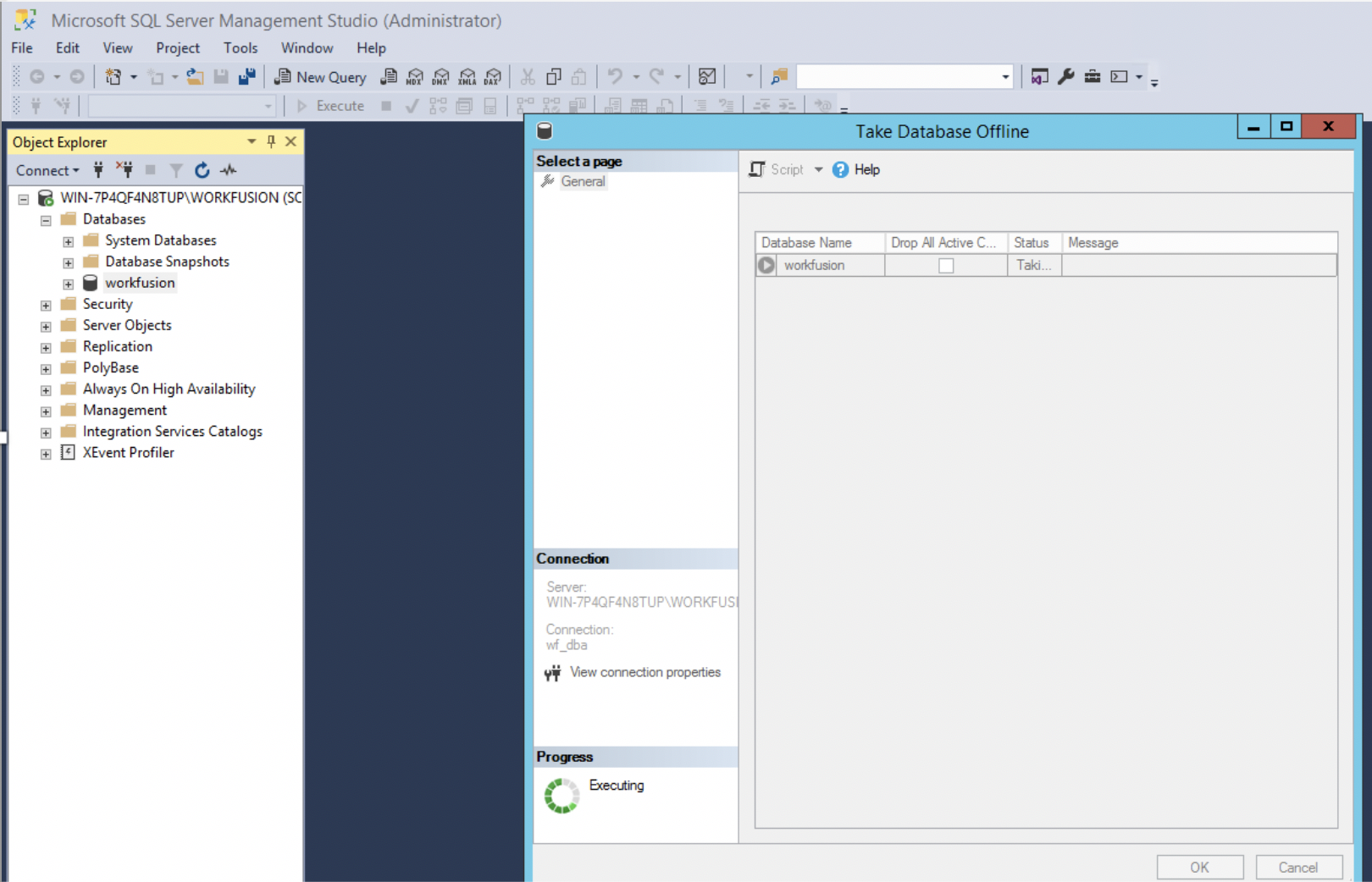This screenshot has height=882, width=1372.
Task: Click the Database Engine Query icon
Action: [x=389, y=77]
